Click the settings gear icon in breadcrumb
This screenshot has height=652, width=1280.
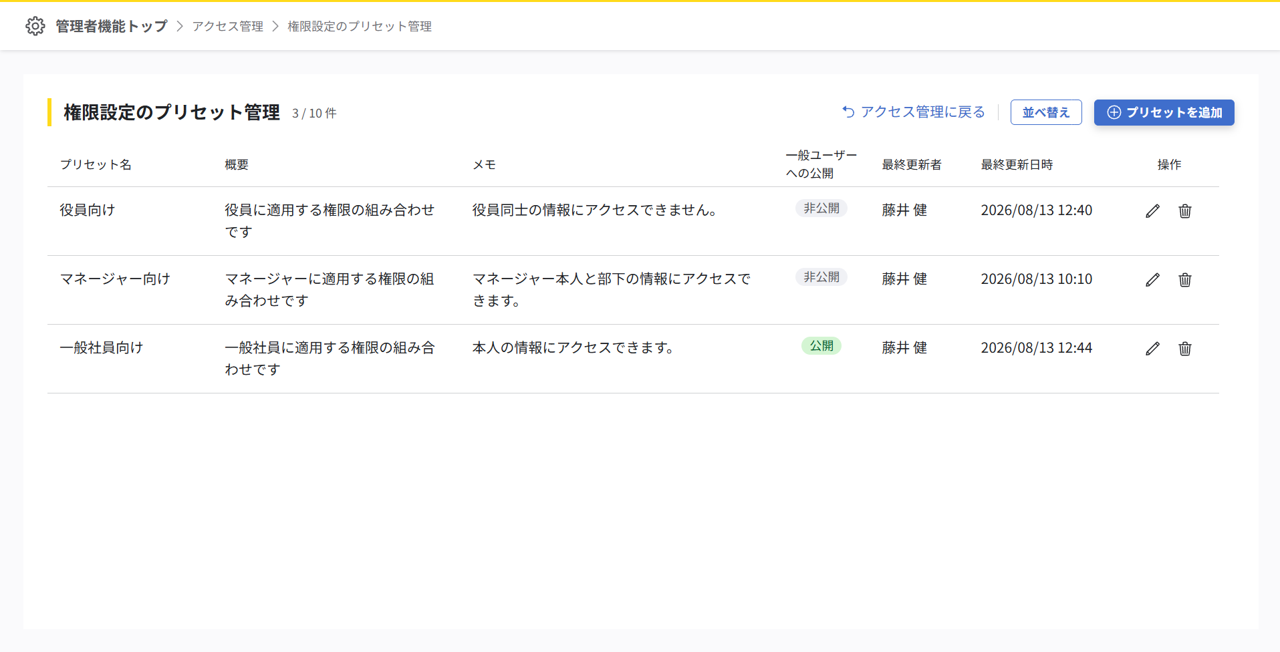coord(35,26)
